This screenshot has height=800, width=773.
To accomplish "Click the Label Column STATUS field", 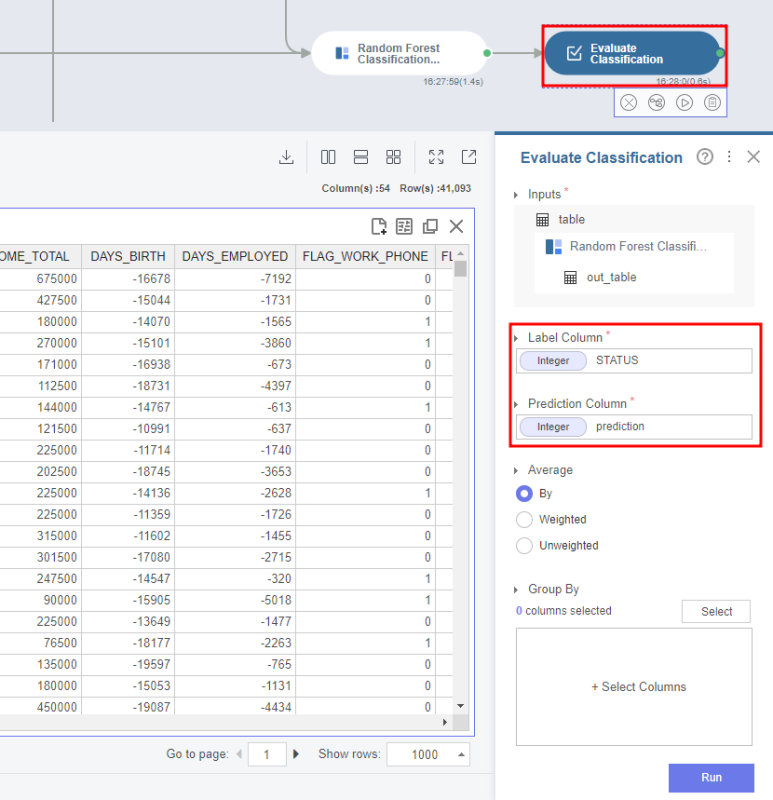I will point(634,361).
